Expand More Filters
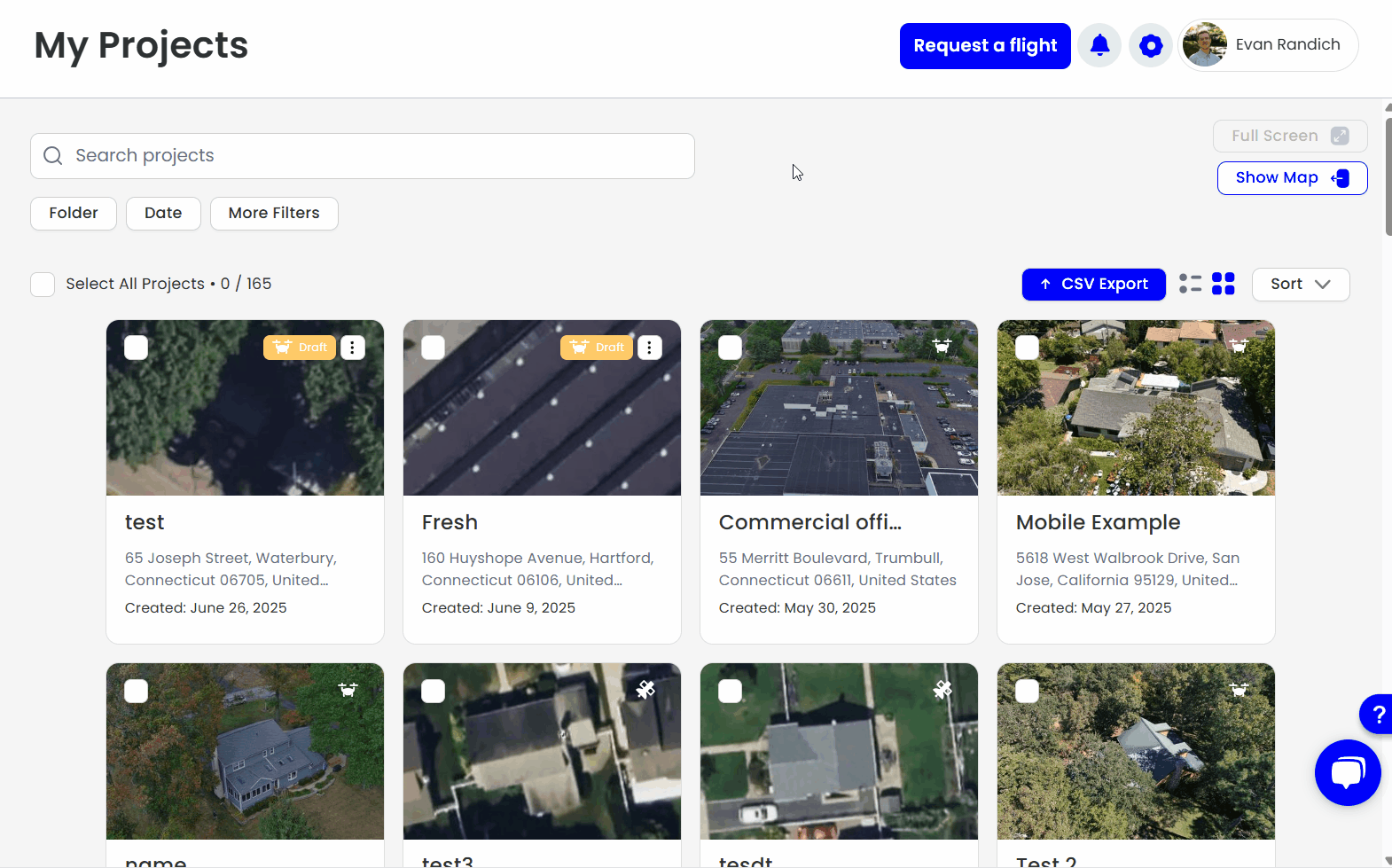The width and height of the screenshot is (1392, 868). [x=274, y=214]
